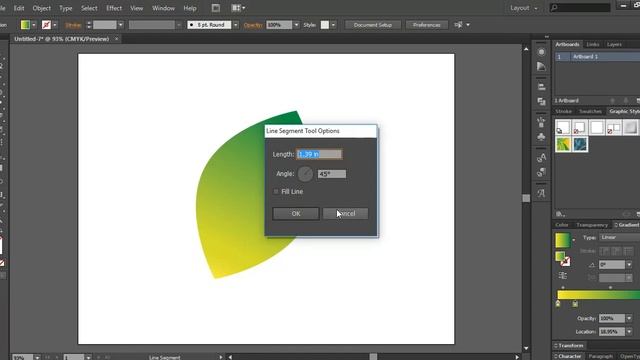The height and width of the screenshot is (360, 640).
Task: Open the Style dropdown arrow
Action: [333, 25]
